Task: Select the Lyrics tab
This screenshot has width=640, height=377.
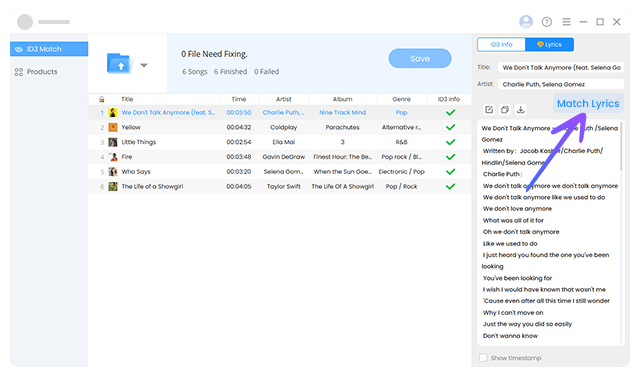Action: click(549, 44)
